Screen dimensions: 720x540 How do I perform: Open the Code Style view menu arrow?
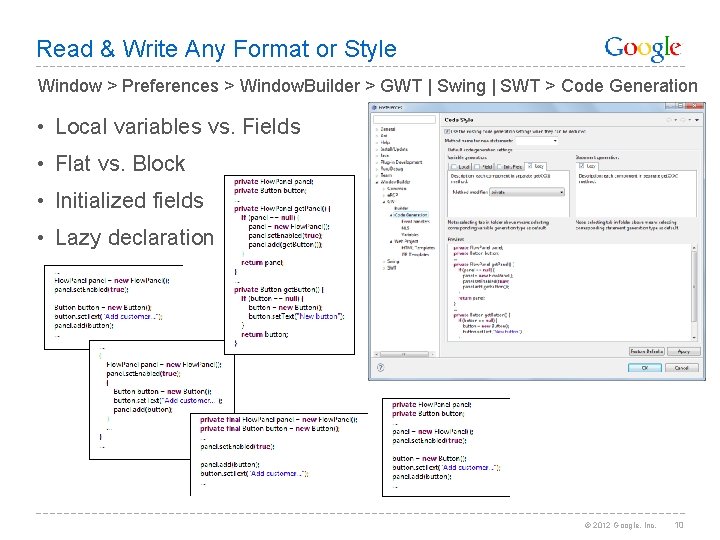point(697,120)
